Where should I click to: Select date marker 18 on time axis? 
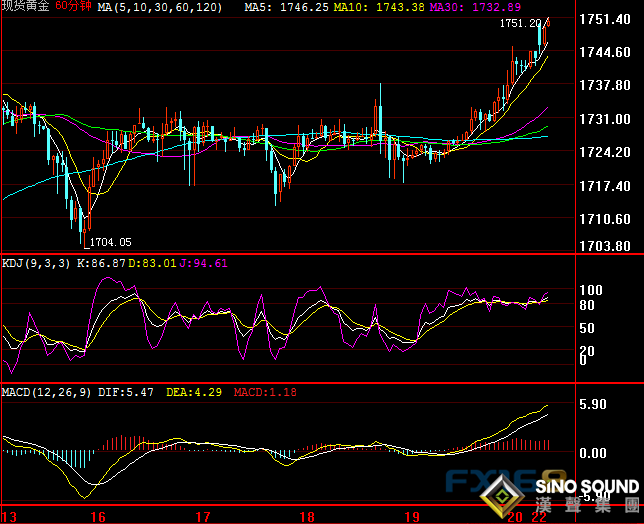tap(309, 517)
